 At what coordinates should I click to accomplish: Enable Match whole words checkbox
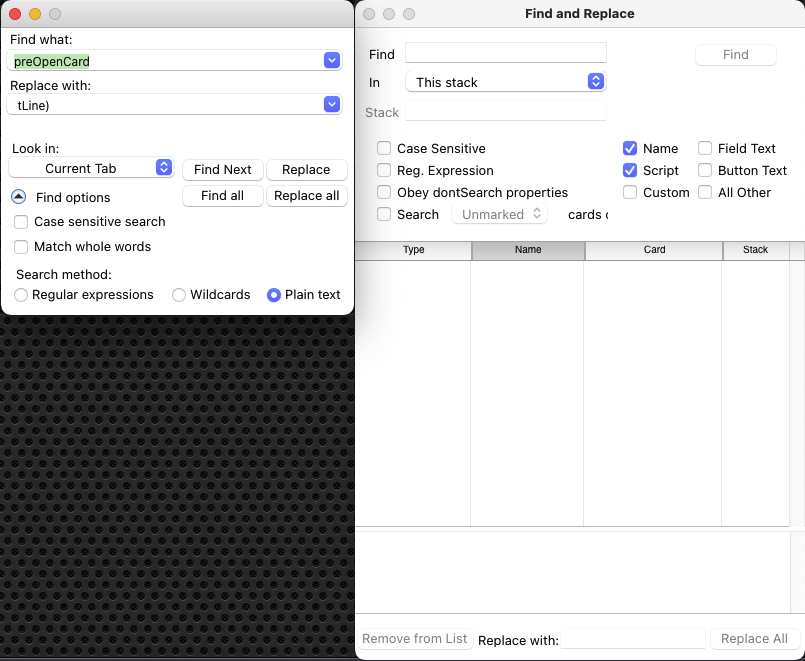pos(22,247)
